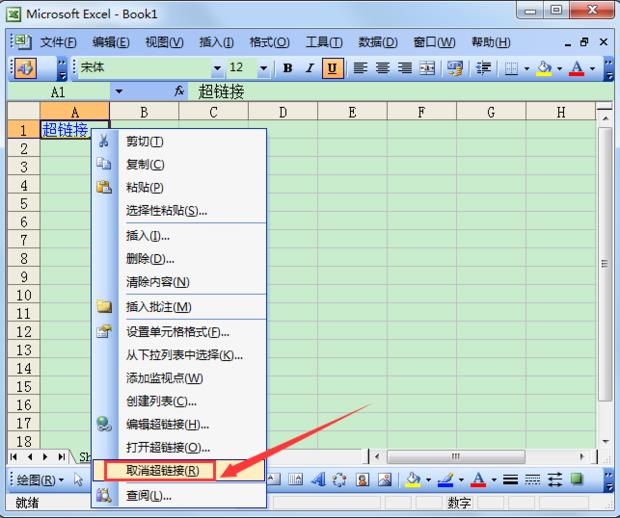Apply font color from drawing toolbar
The height and width of the screenshot is (518, 620).
click(478, 480)
